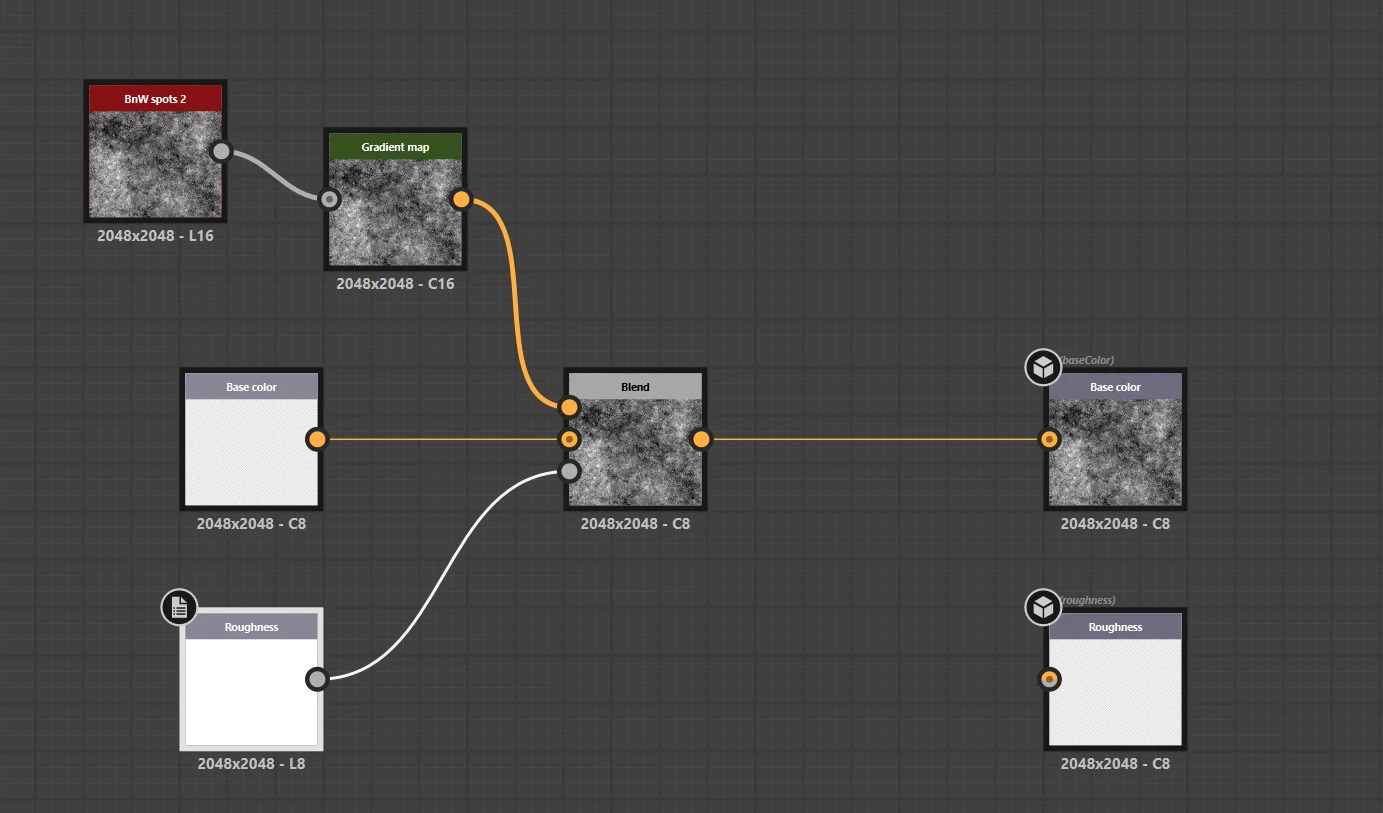Select the BnW spots 2 node thumbnail

155,164
